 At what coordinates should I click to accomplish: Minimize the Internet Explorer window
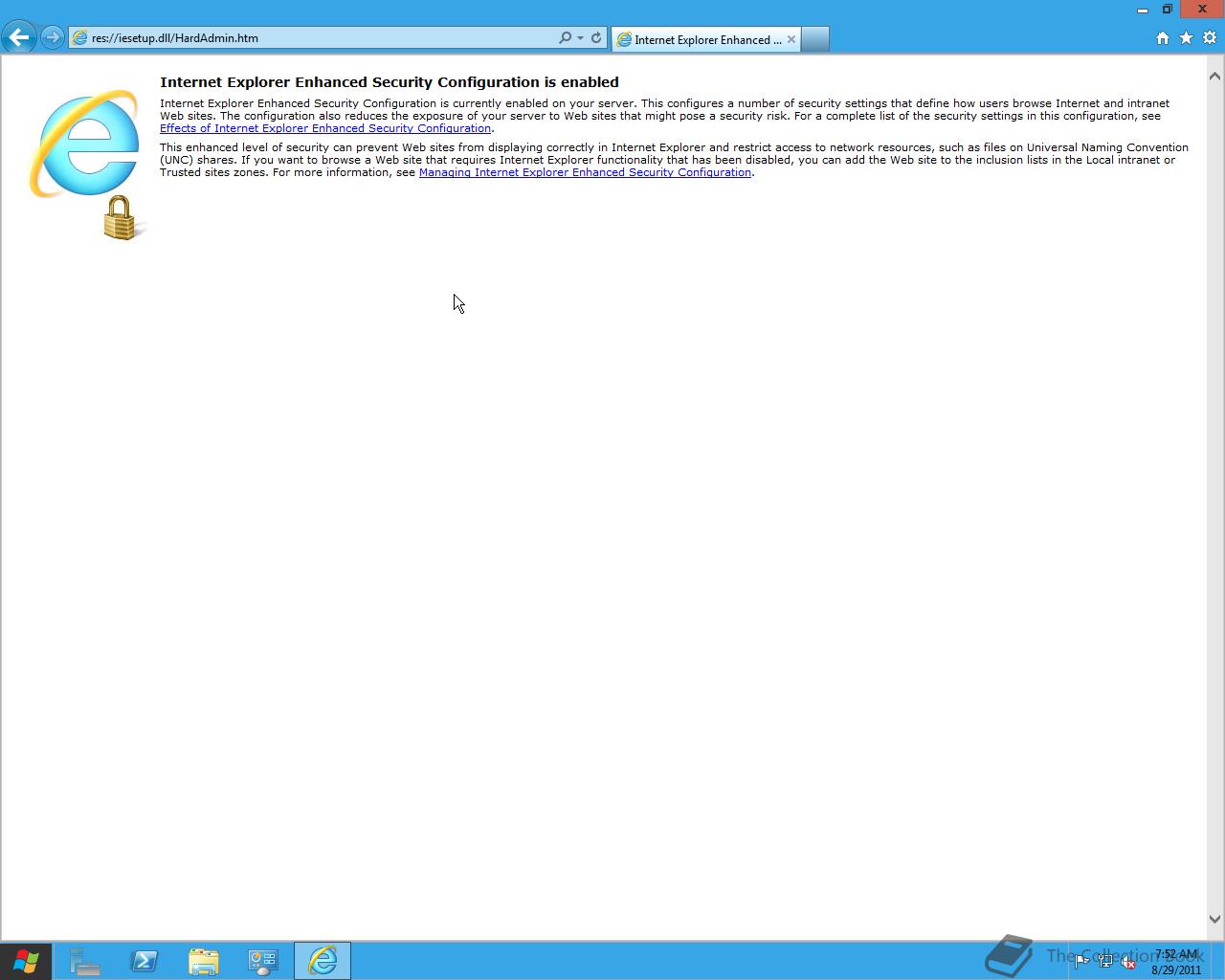(1143, 10)
